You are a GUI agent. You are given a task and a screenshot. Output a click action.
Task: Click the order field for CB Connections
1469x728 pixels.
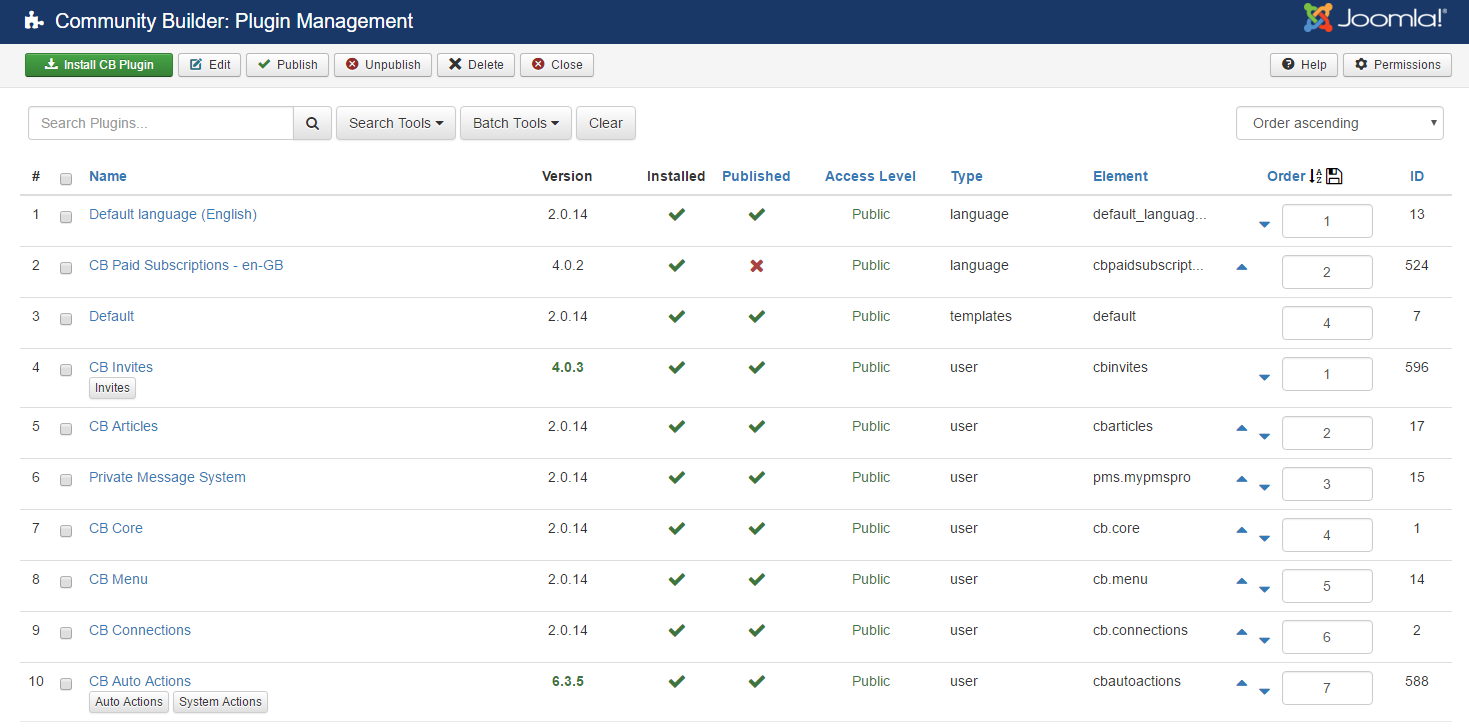(1327, 637)
